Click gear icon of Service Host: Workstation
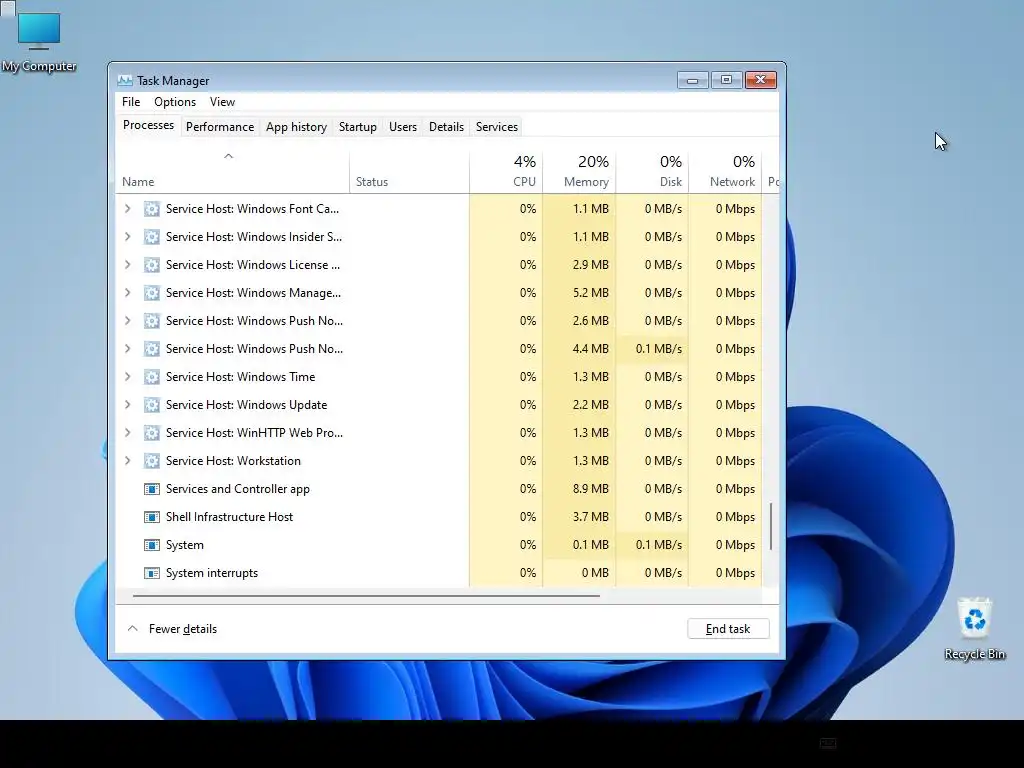 click(x=152, y=461)
